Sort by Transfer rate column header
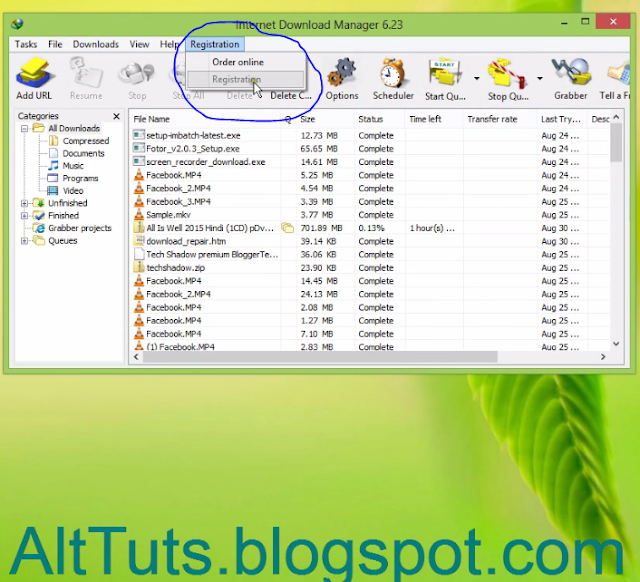This screenshot has height=582, width=640. coord(500,119)
